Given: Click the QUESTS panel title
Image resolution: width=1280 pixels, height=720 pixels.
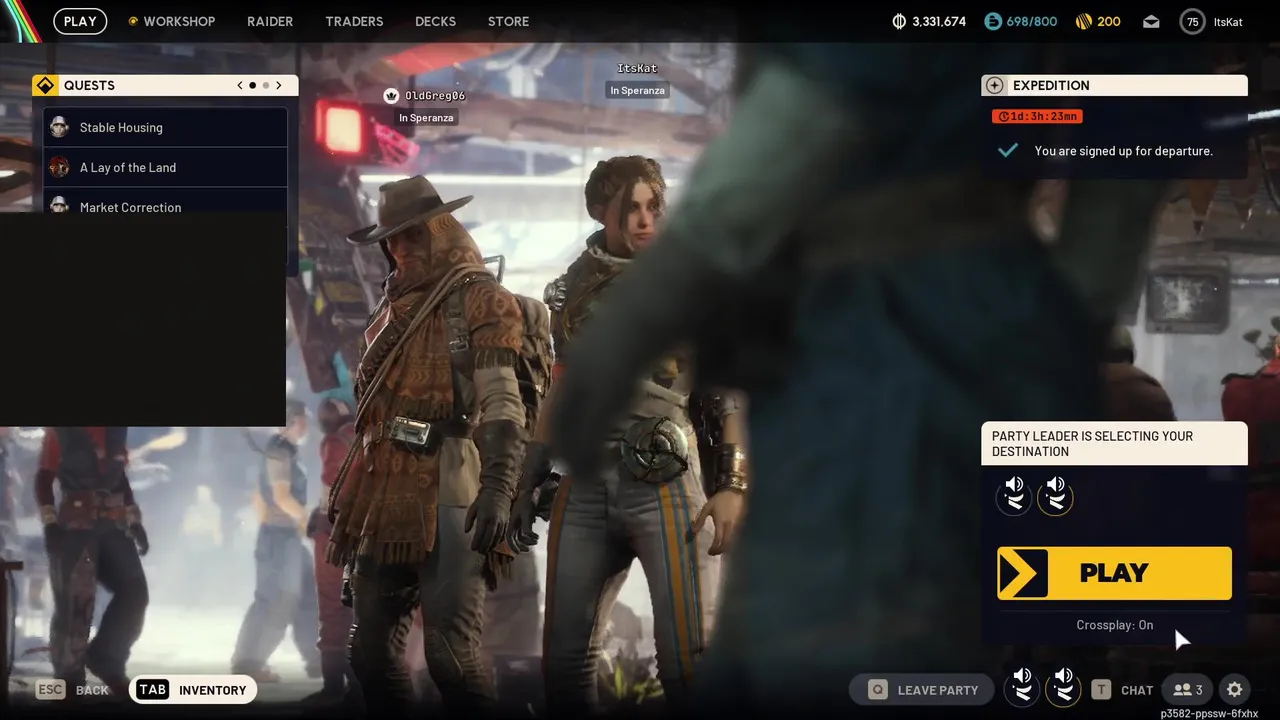Looking at the screenshot, I should click(89, 85).
